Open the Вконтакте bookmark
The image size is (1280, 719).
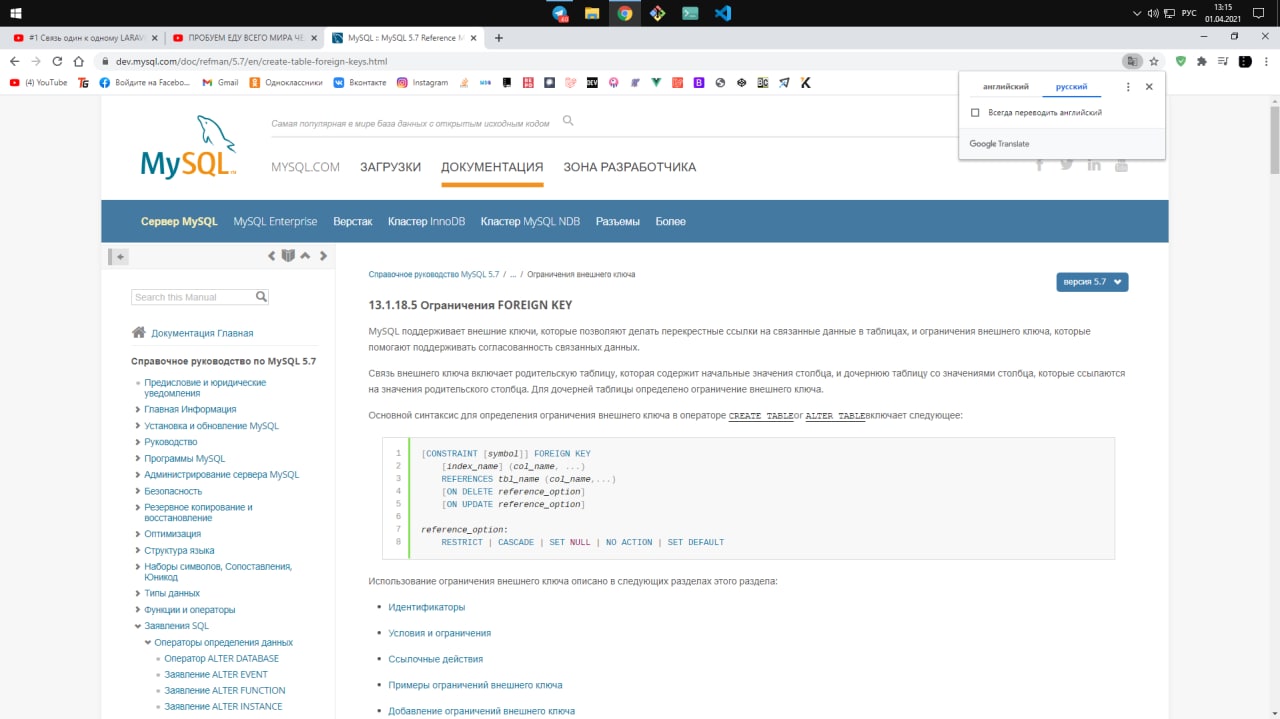pos(359,83)
